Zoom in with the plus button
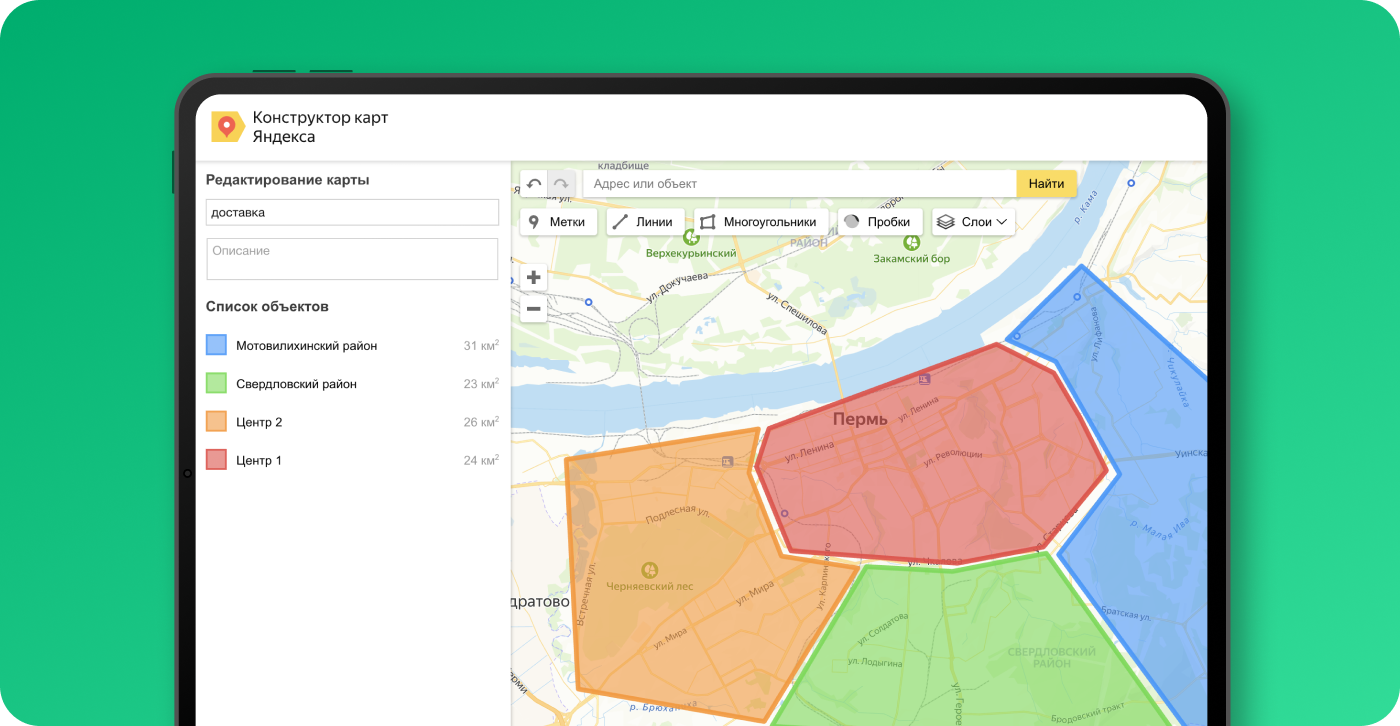Image resolution: width=1400 pixels, height=726 pixels. tap(534, 278)
